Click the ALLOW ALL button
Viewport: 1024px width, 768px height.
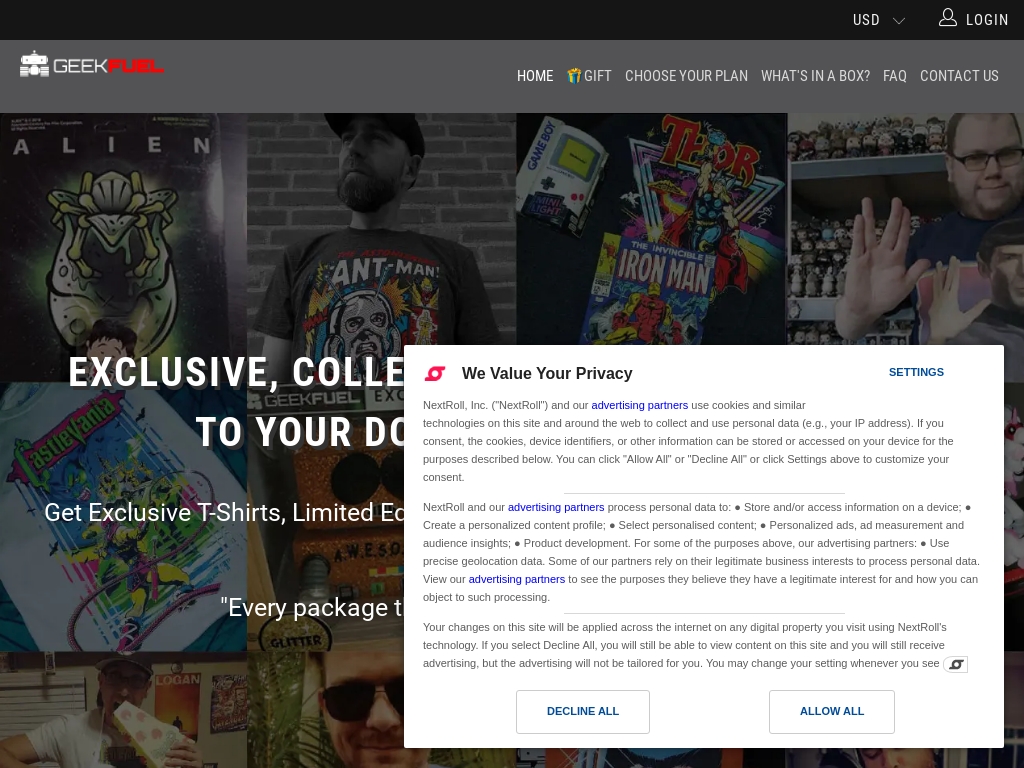(x=832, y=712)
